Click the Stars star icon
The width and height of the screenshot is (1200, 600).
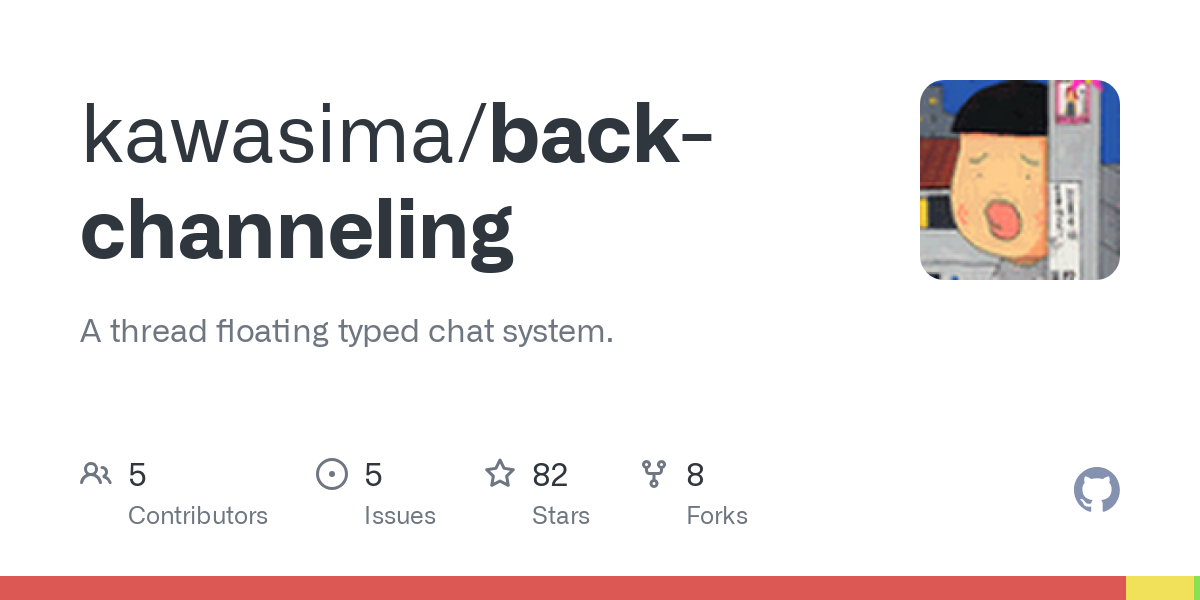tap(500, 474)
